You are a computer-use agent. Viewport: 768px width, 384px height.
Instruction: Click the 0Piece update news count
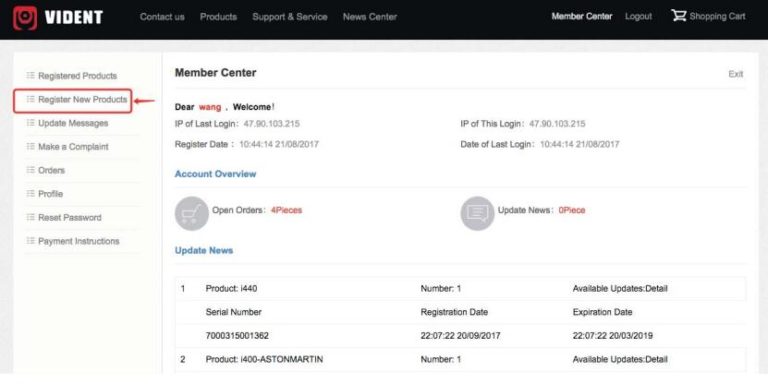[572, 210]
